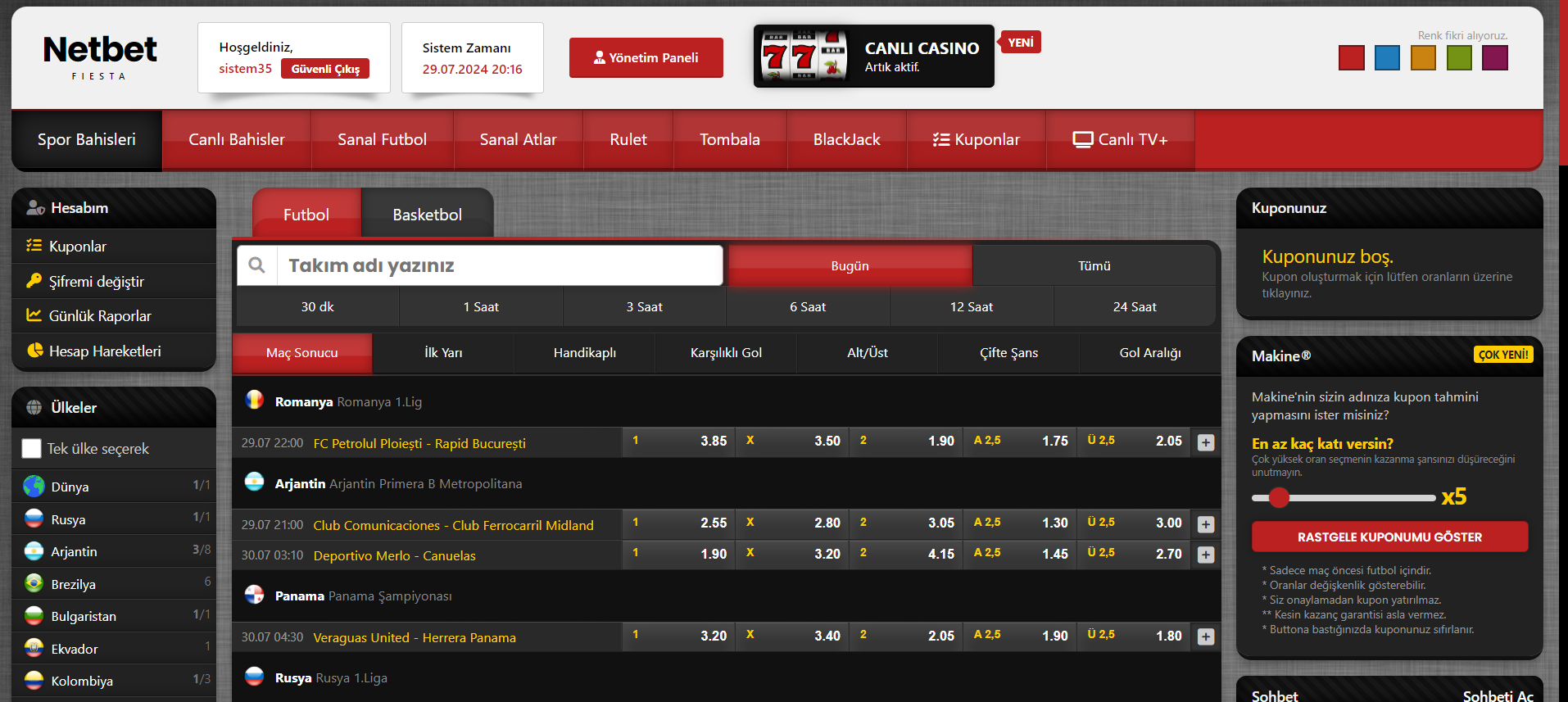
Task: Select the blue color theme swatch
Action: click(1387, 57)
